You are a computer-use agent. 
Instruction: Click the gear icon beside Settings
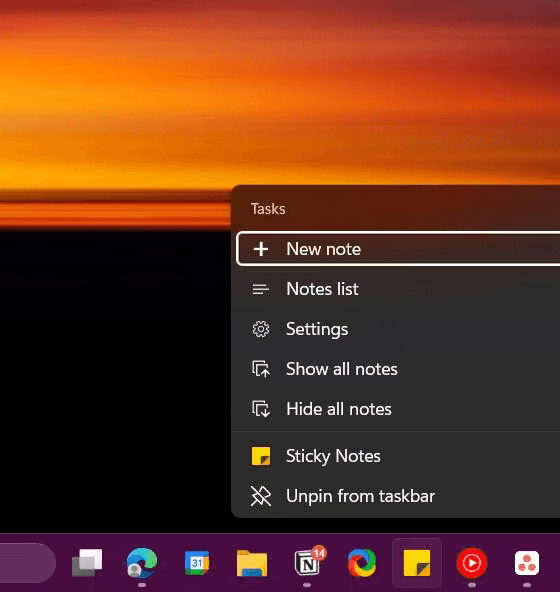pyautogui.click(x=261, y=329)
